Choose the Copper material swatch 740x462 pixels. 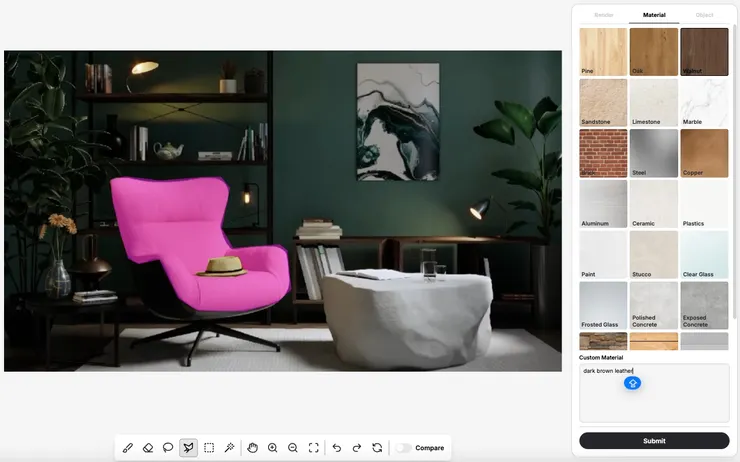pos(704,153)
